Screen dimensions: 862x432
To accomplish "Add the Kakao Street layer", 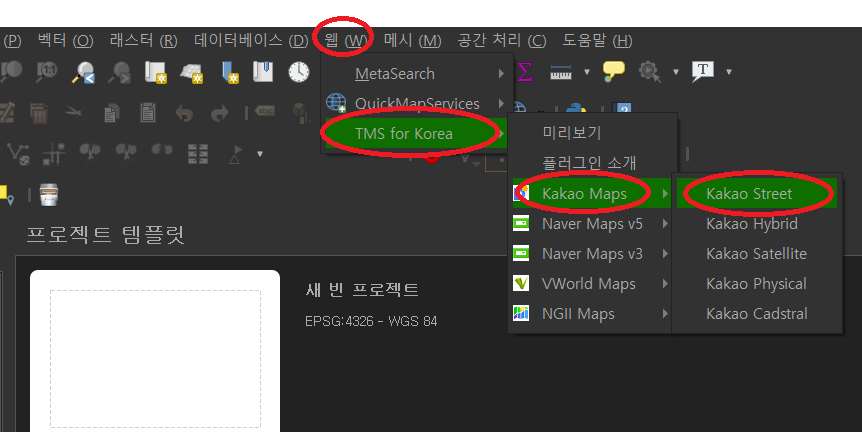I will coord(757,193).
